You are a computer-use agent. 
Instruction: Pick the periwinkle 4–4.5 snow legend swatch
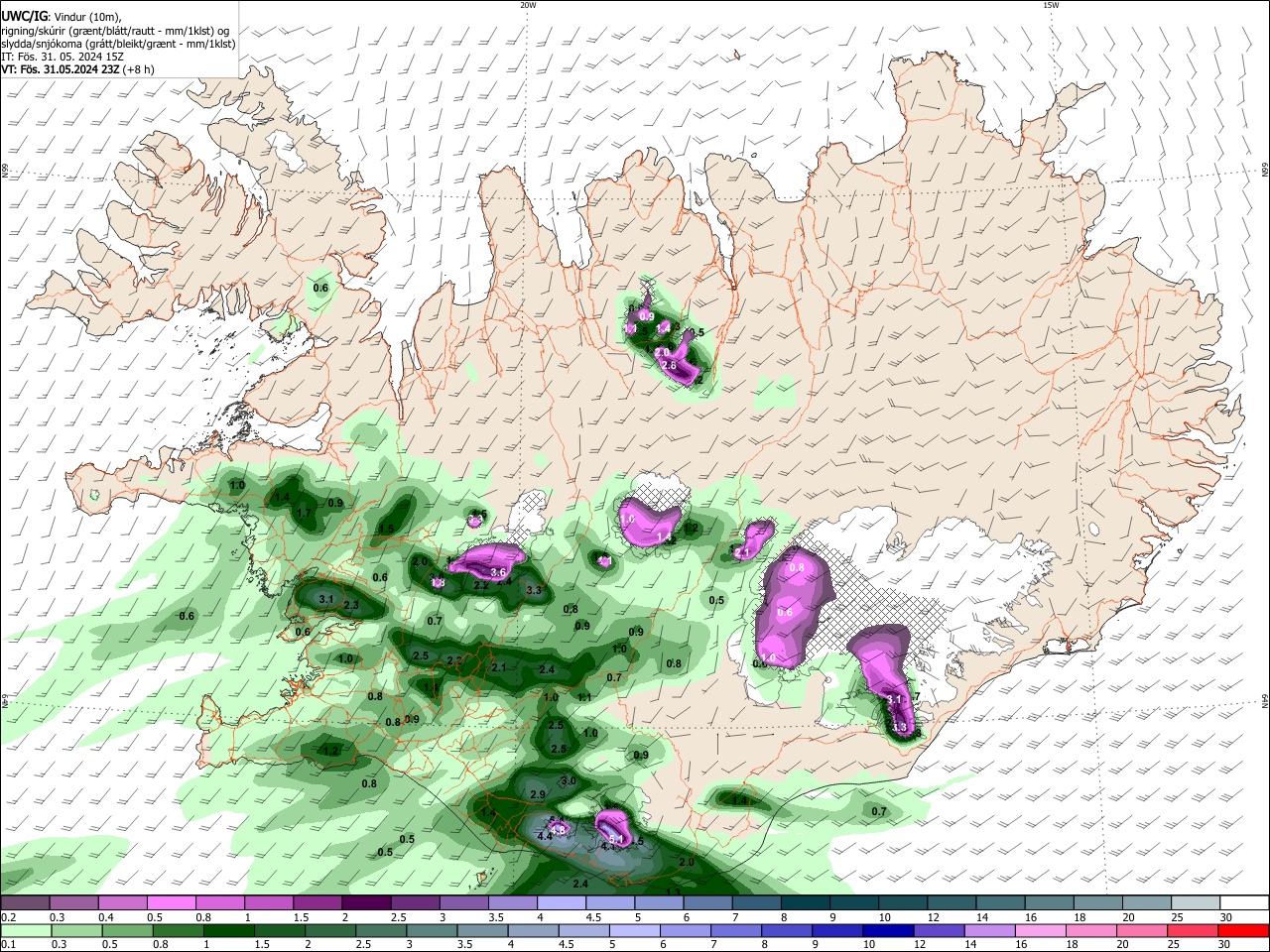point(562,902)
